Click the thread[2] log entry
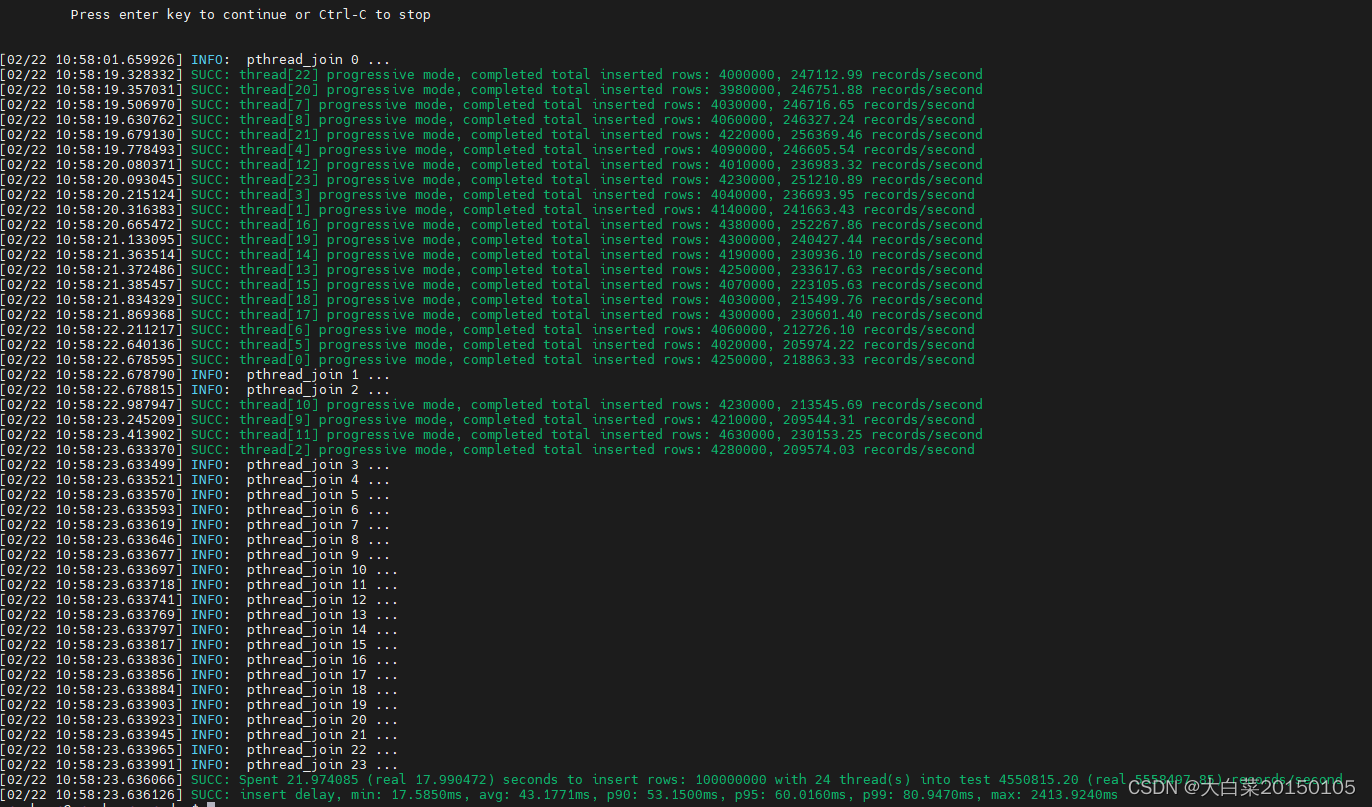The image size is (1372, 807). click(x=487, y=450)
